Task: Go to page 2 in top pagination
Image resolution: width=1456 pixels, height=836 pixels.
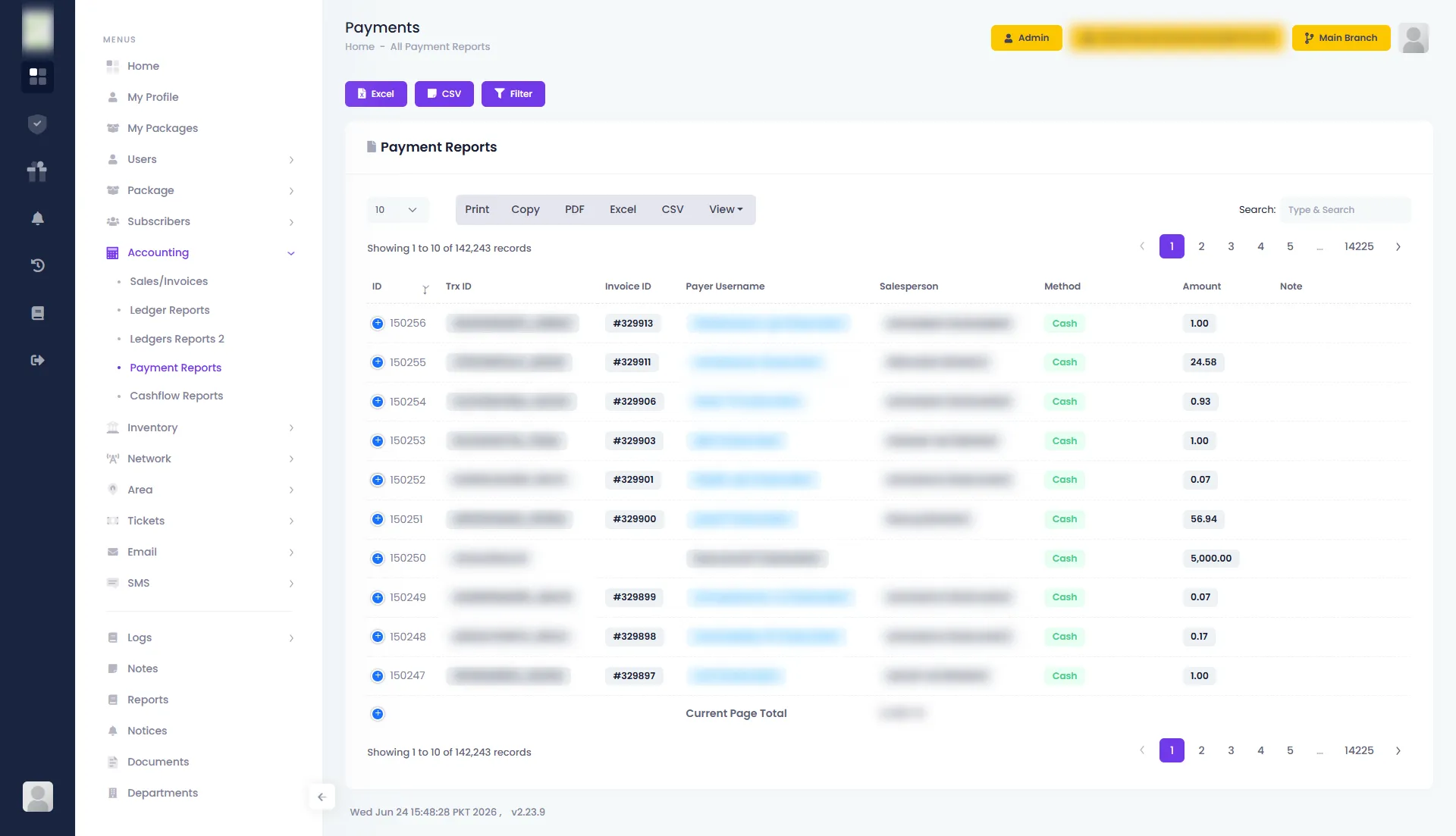Action: pyautogui.click(x=1201, y=247)
